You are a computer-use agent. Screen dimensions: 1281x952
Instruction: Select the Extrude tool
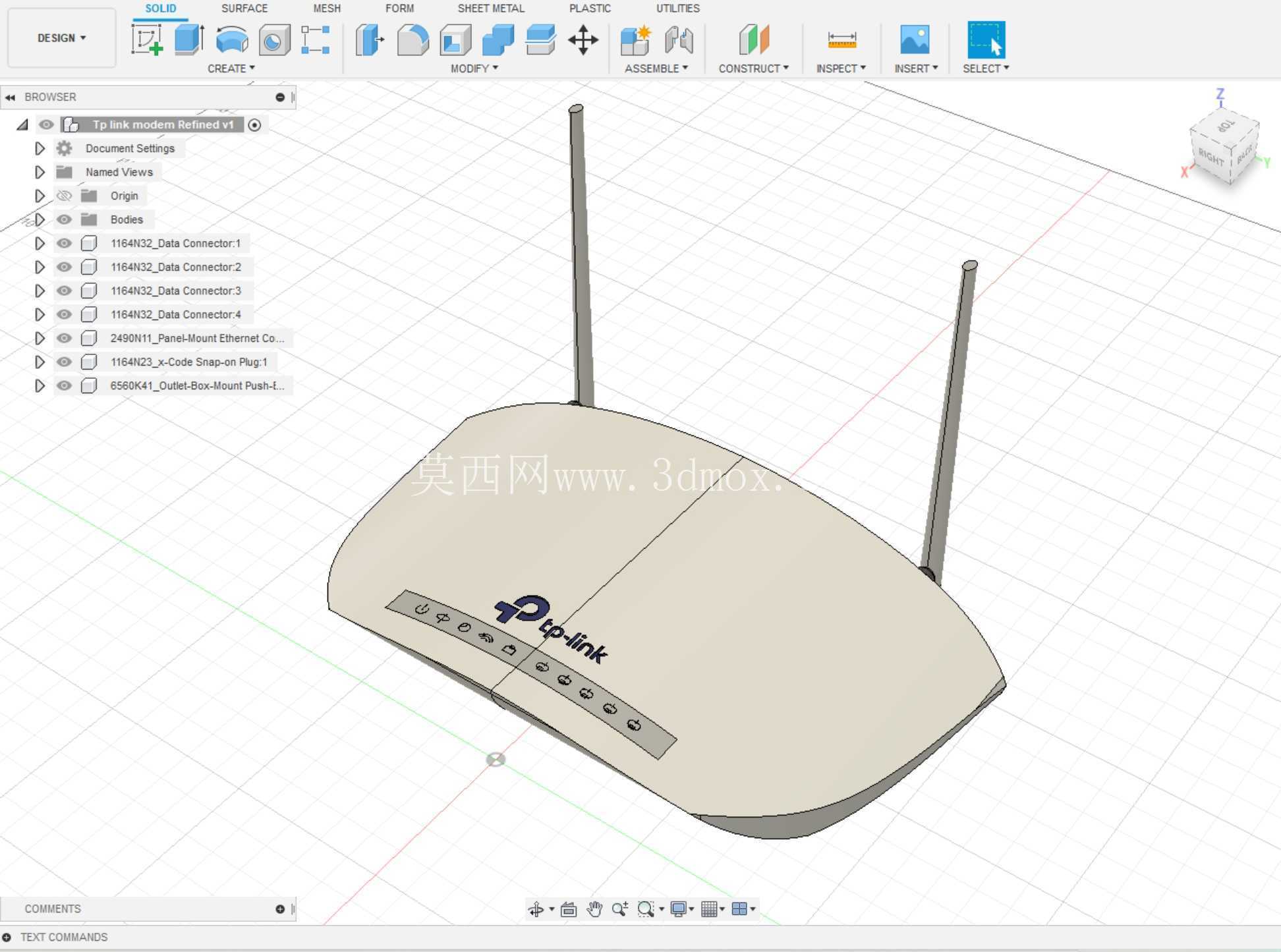point(189,40)
